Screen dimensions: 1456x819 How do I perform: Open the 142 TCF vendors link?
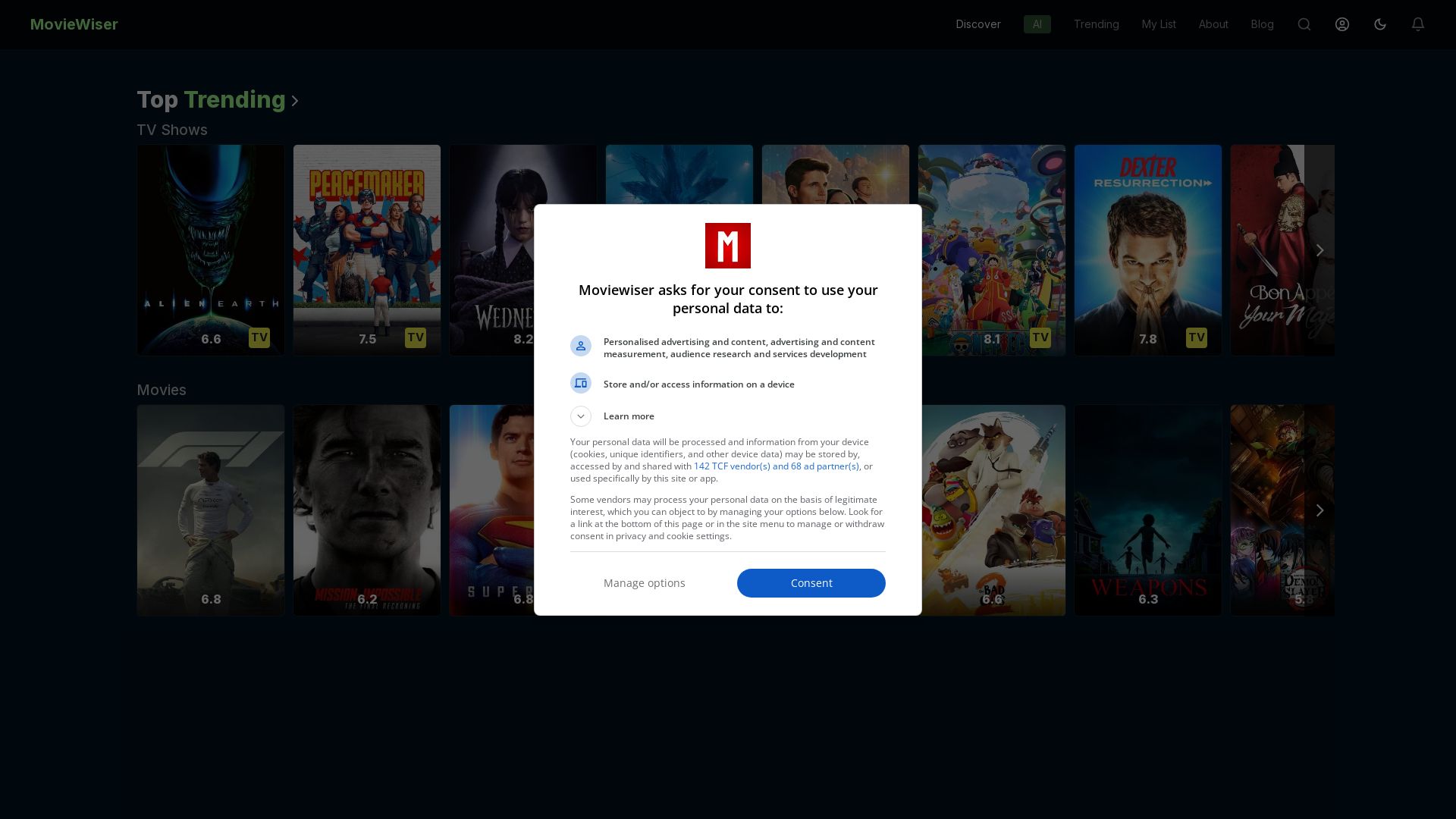pyautogui.click(x=777, y=466)
